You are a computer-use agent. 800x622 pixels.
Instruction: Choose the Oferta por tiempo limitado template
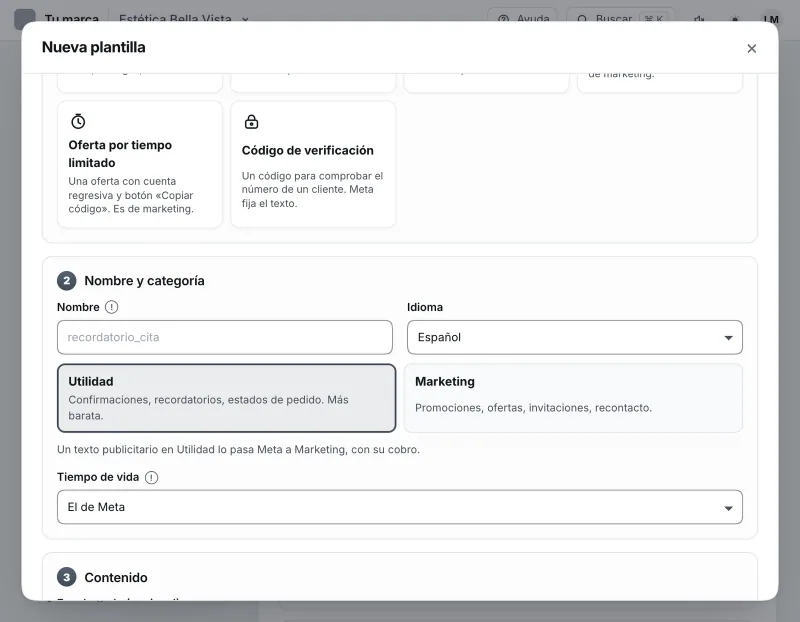click(x=140, y=164)
